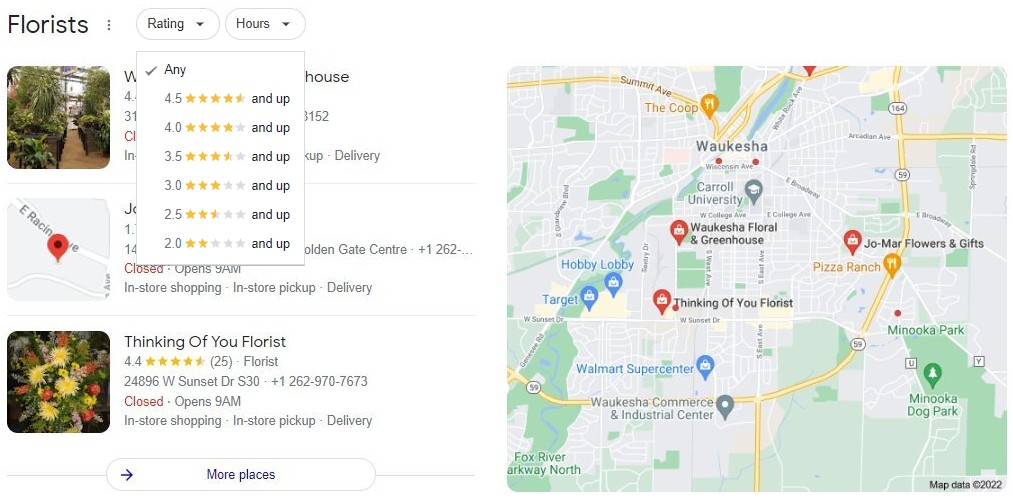Screen dimensions: 1013x499
Task: Click the Jo-Mar Flowers & Gifts map pin
Action: click(x=852, y=242)
